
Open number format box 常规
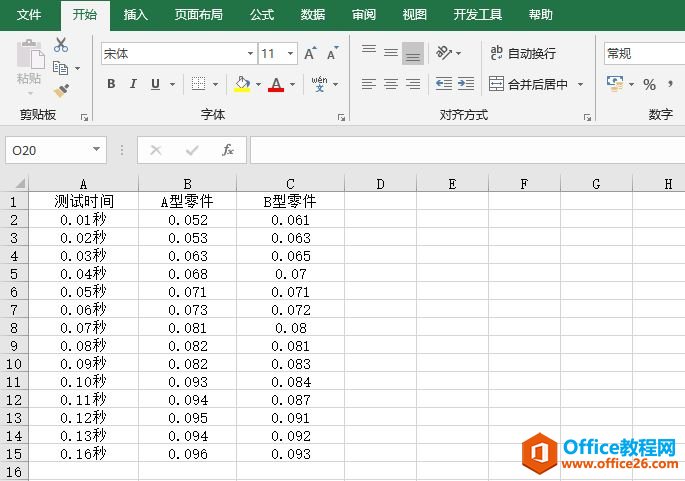click(x=645, y=53)
